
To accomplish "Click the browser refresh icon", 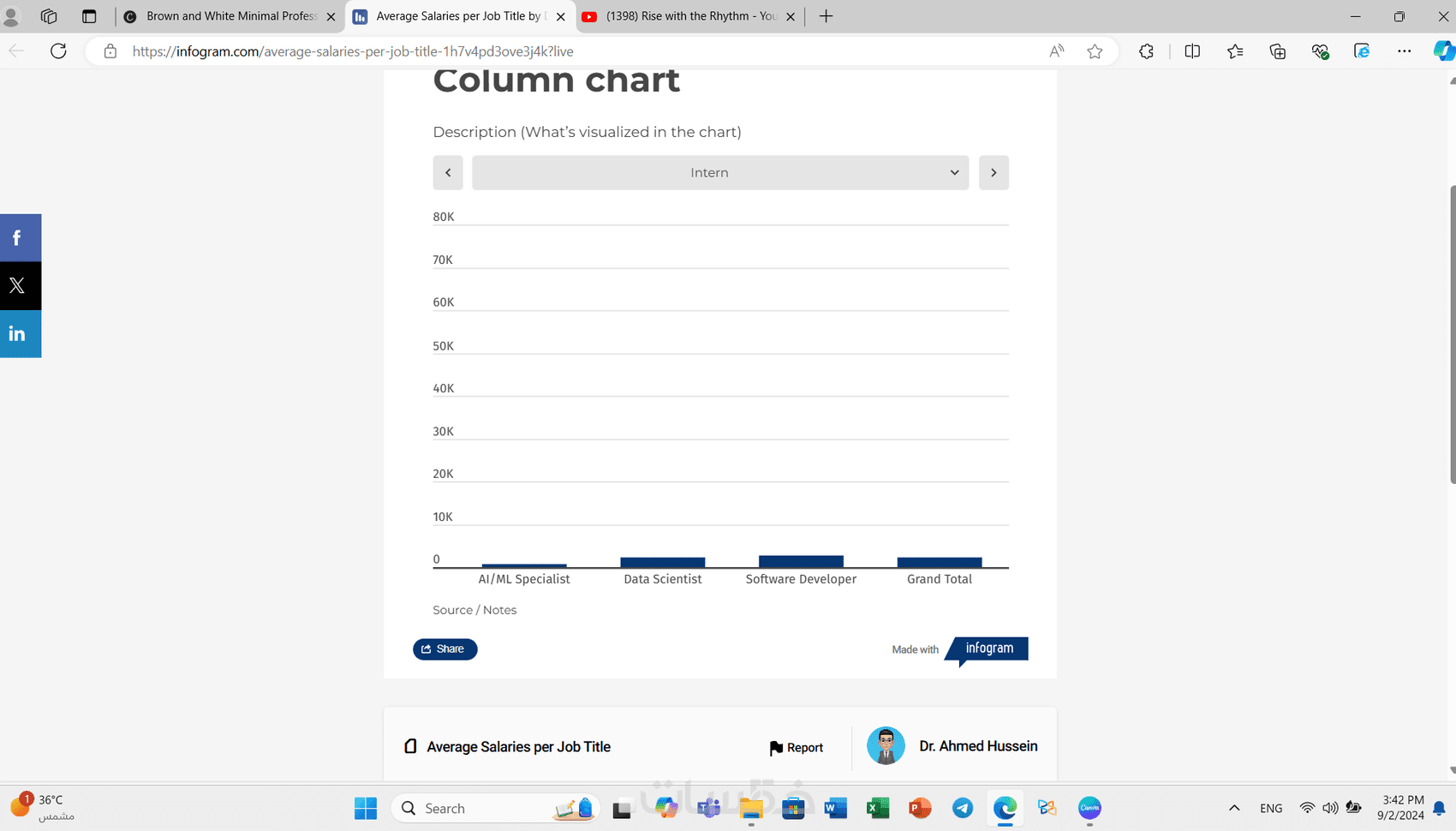I will [x=58, y=51].
